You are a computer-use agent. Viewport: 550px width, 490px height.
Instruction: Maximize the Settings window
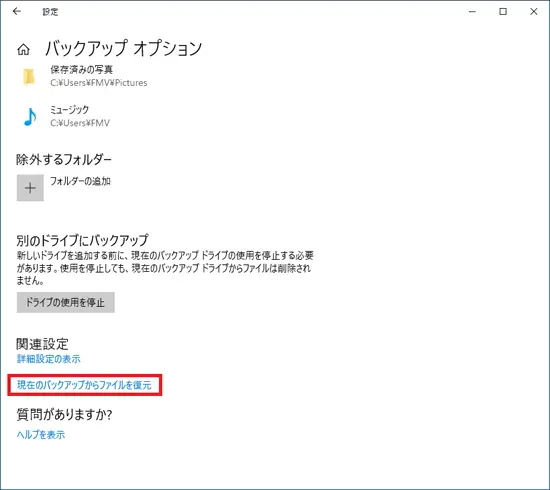[x=503, y=12]
